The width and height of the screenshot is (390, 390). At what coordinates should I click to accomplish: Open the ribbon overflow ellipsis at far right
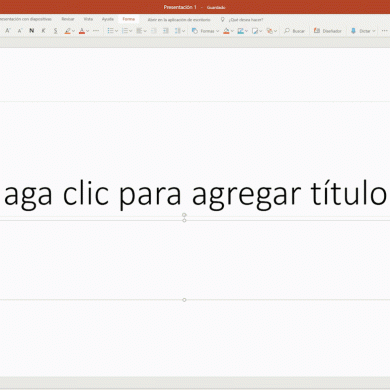point(384,31)
